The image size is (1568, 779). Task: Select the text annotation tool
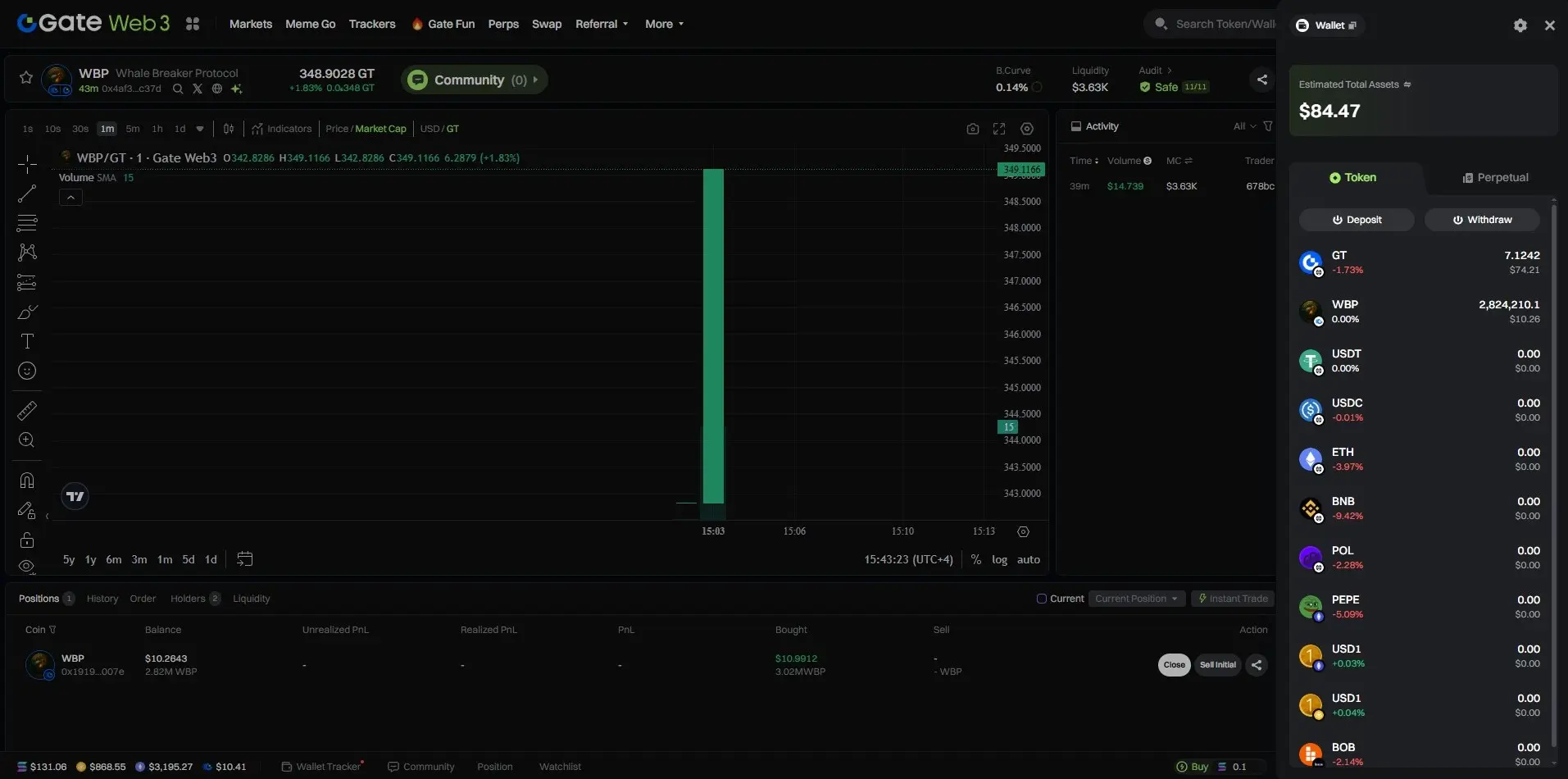(x=27, y=341)
